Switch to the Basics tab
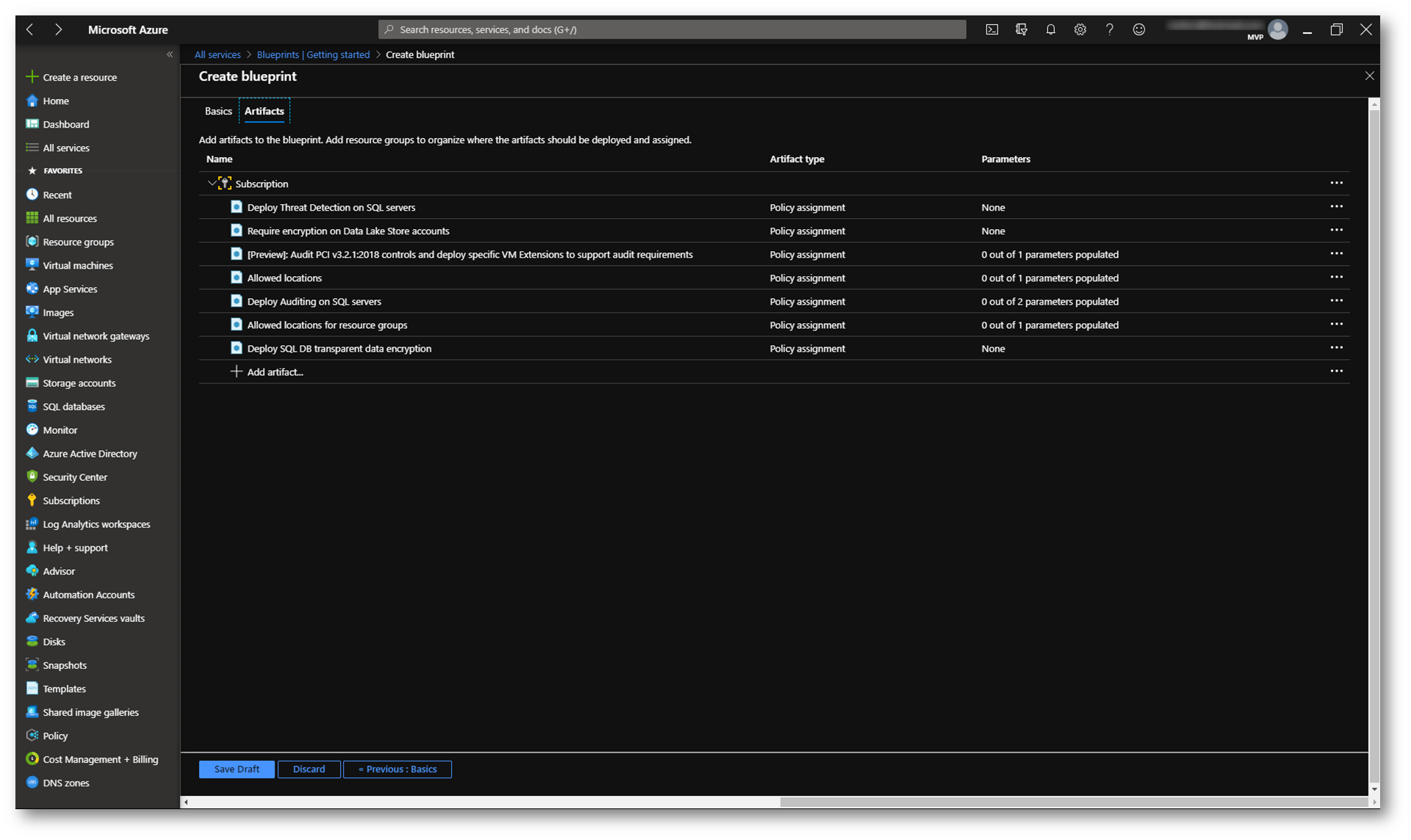 (218, 111)
